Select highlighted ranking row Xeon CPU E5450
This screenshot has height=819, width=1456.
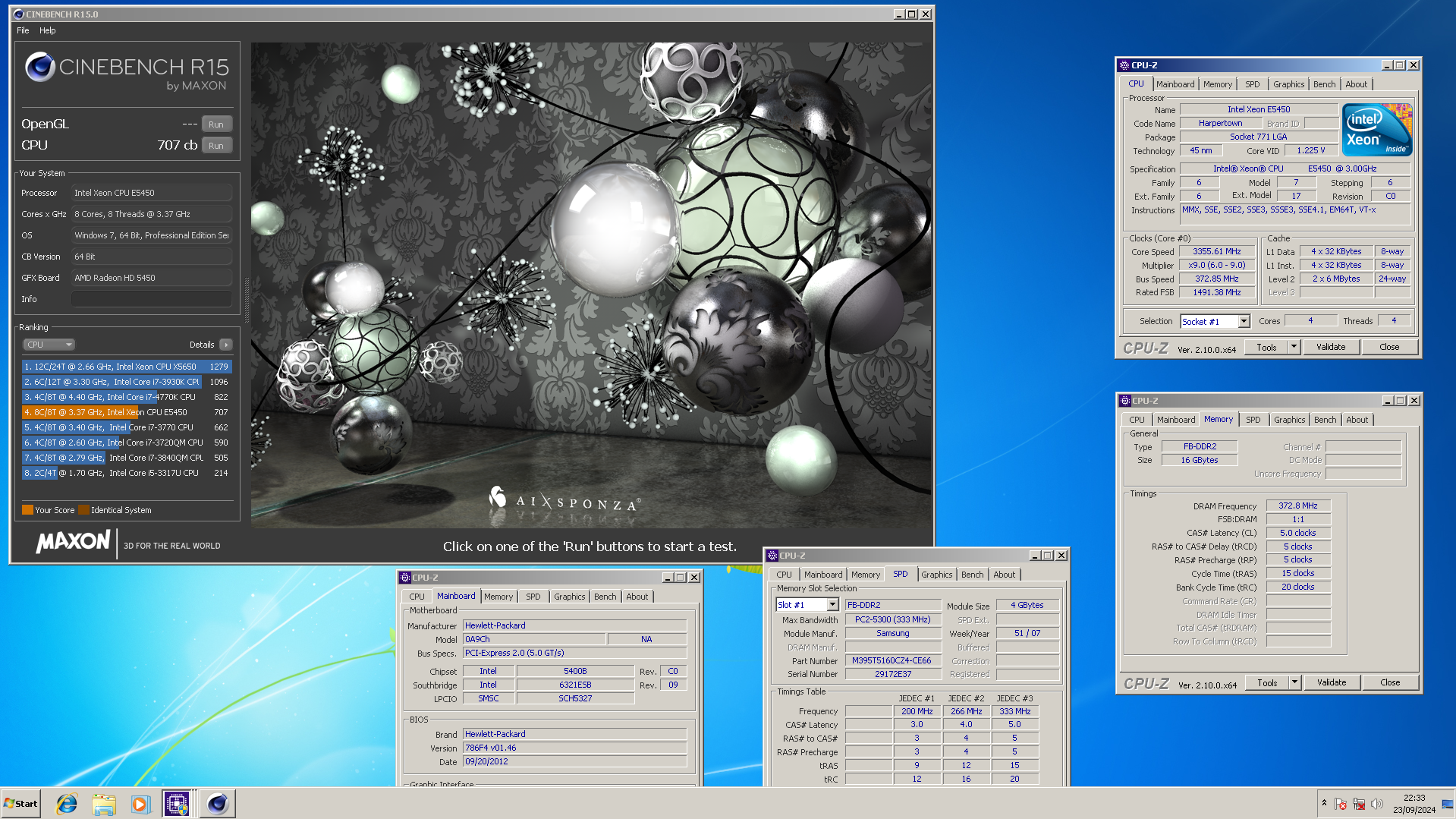127,412
